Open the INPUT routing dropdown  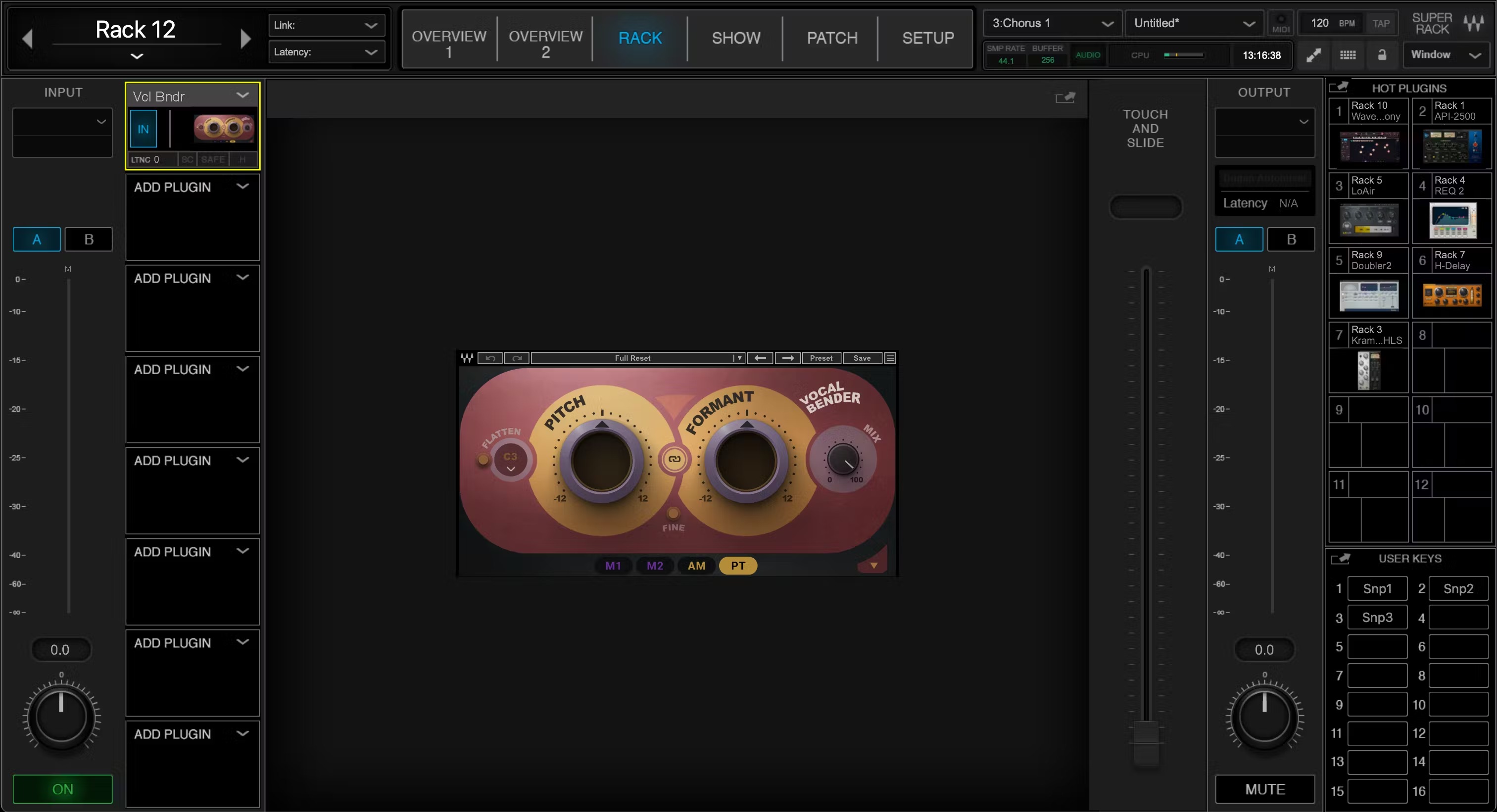[62, 122]
